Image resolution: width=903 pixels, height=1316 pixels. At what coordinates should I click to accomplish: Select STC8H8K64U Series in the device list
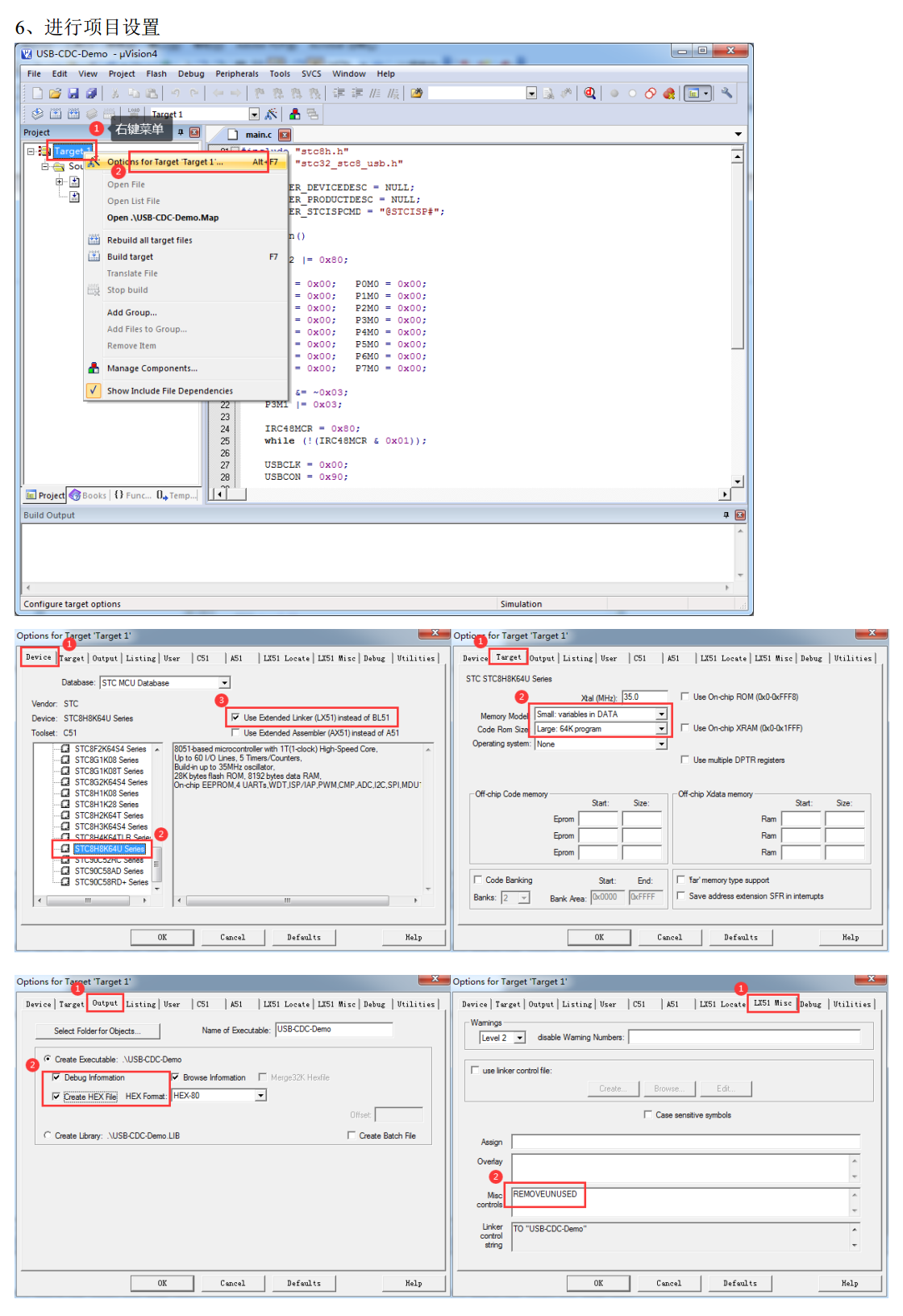click(110, 848)
